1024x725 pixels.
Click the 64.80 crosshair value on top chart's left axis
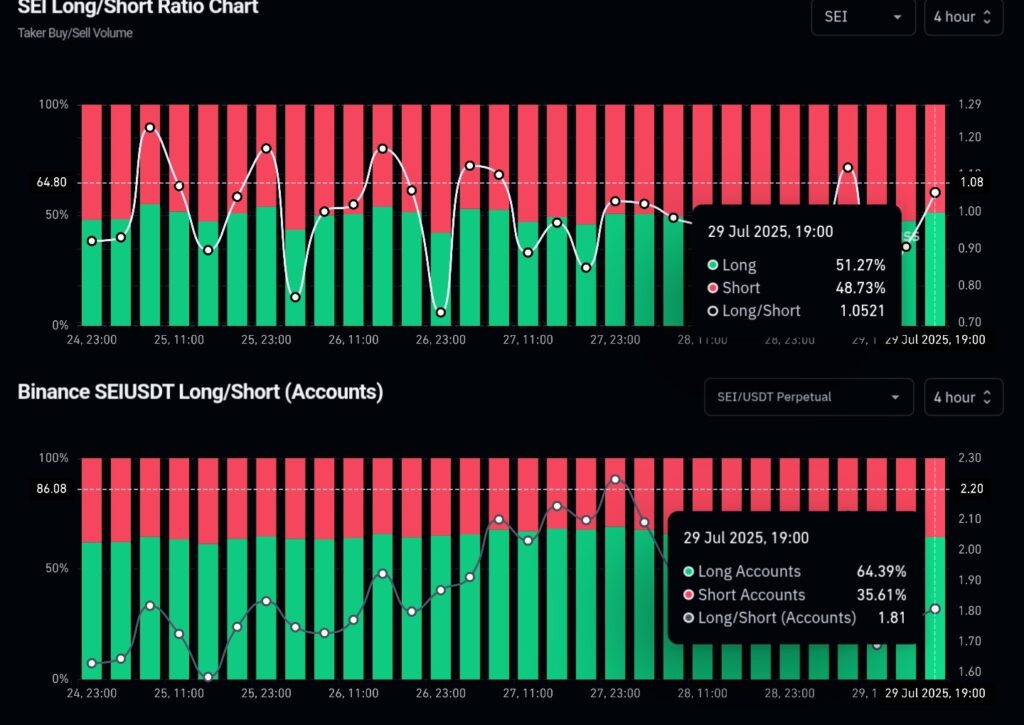52,182
